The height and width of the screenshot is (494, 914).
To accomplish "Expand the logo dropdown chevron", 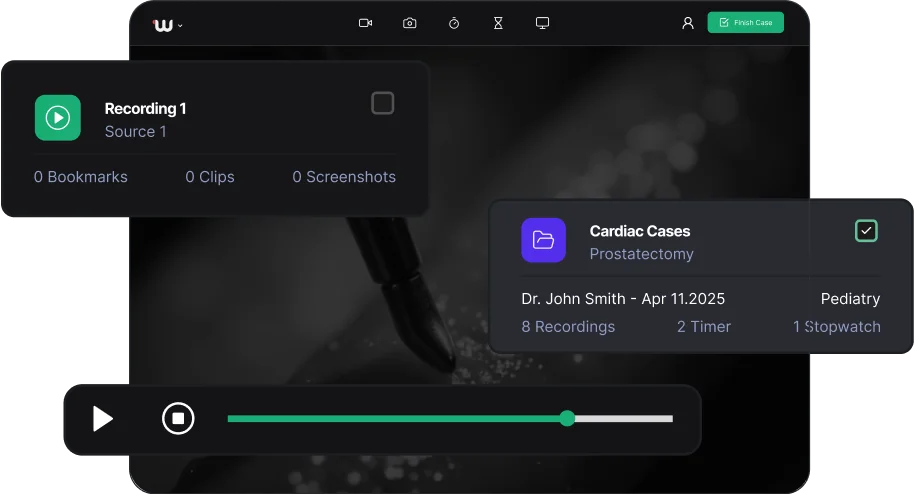I will coord(180,26).
